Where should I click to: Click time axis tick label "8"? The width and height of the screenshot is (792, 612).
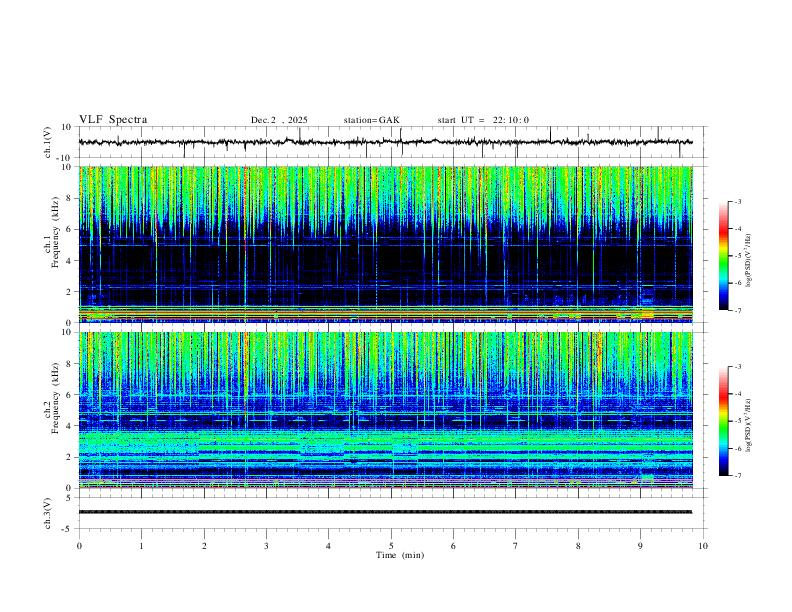pos(578,546)
